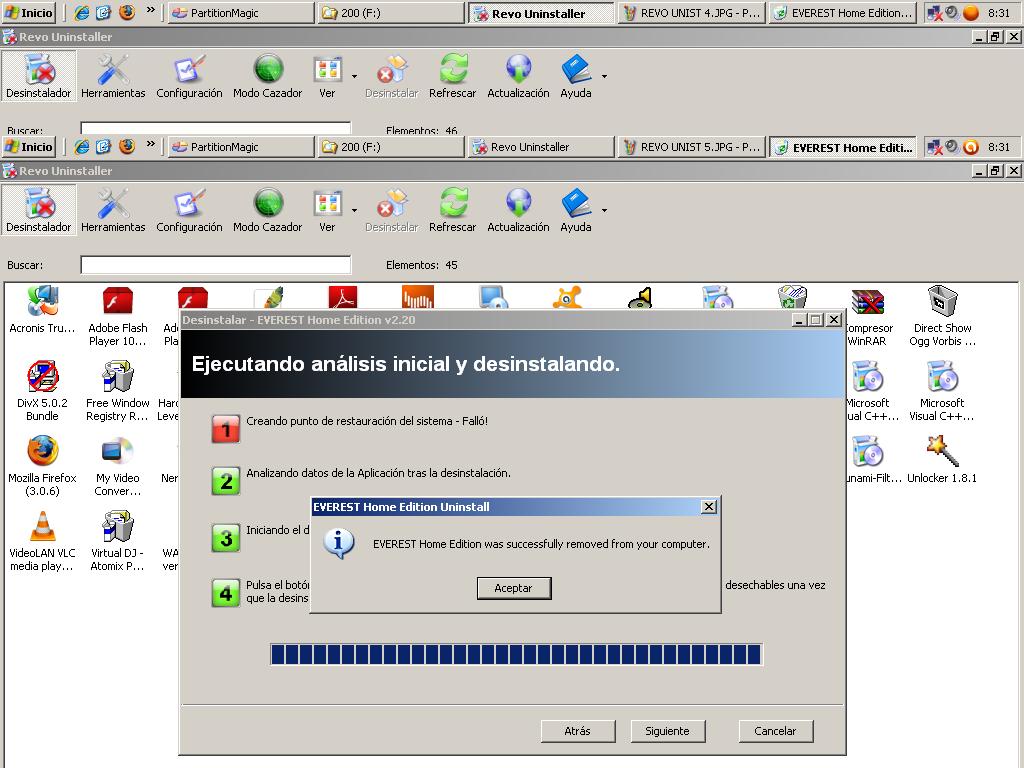Select VideoLAN VLC media player entry
Viewport: 1024px width, 768px height.
coord(42,541)
